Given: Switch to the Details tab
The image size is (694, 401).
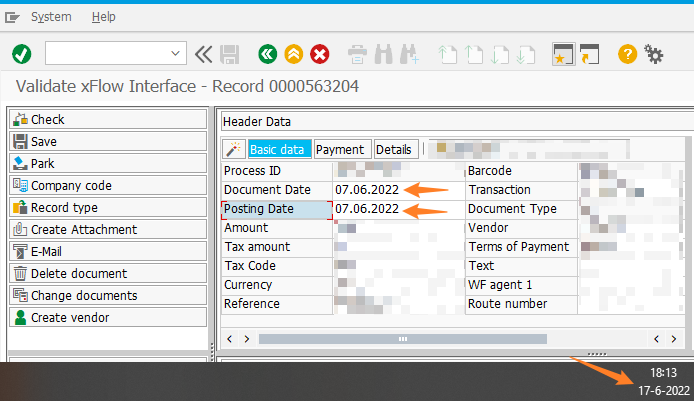Looking at the screenshot, I should [394, 149].
